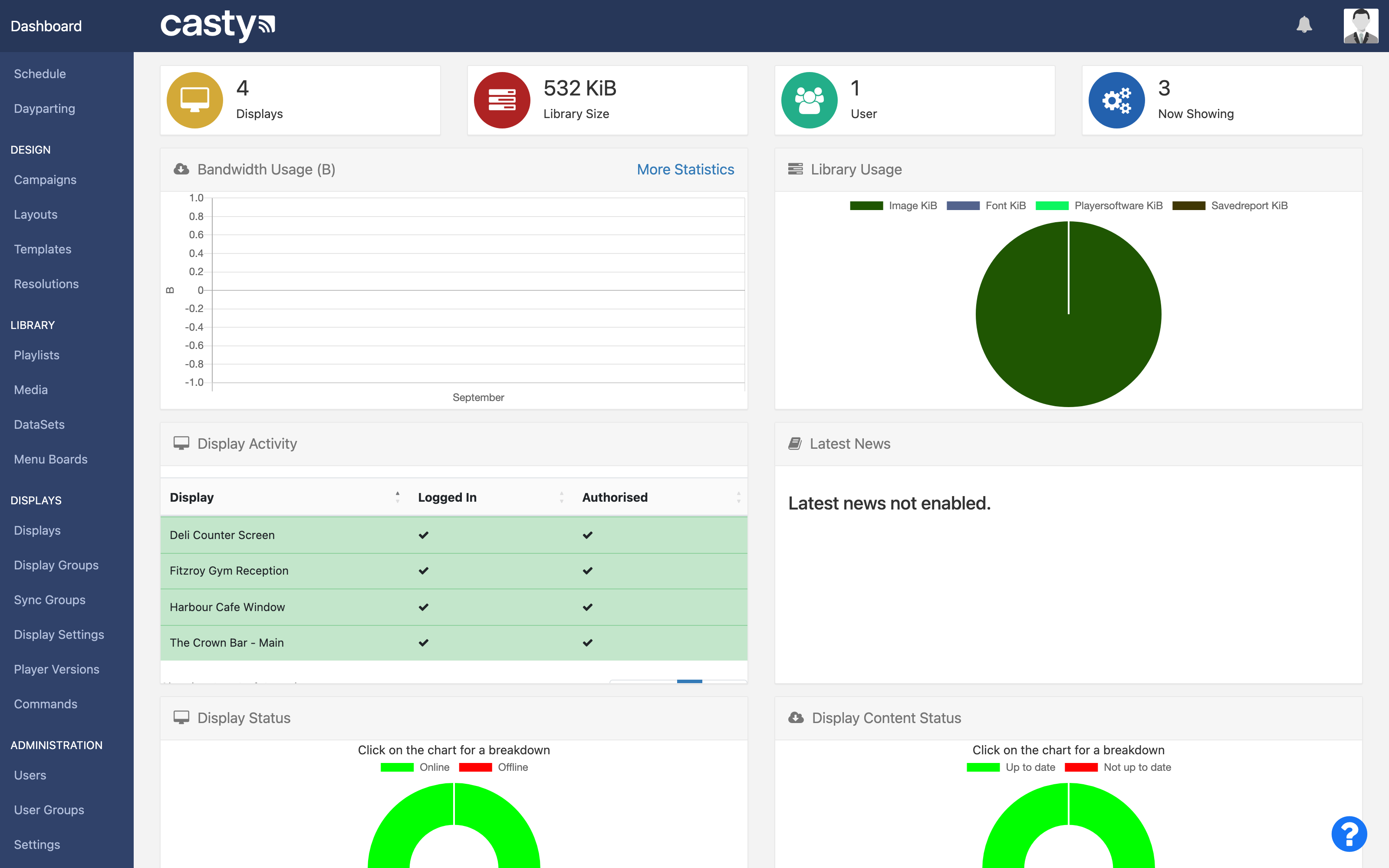1389x868 pixels.
Task: Open Commands in the sidebar
Action: click(x=45, y=704)
